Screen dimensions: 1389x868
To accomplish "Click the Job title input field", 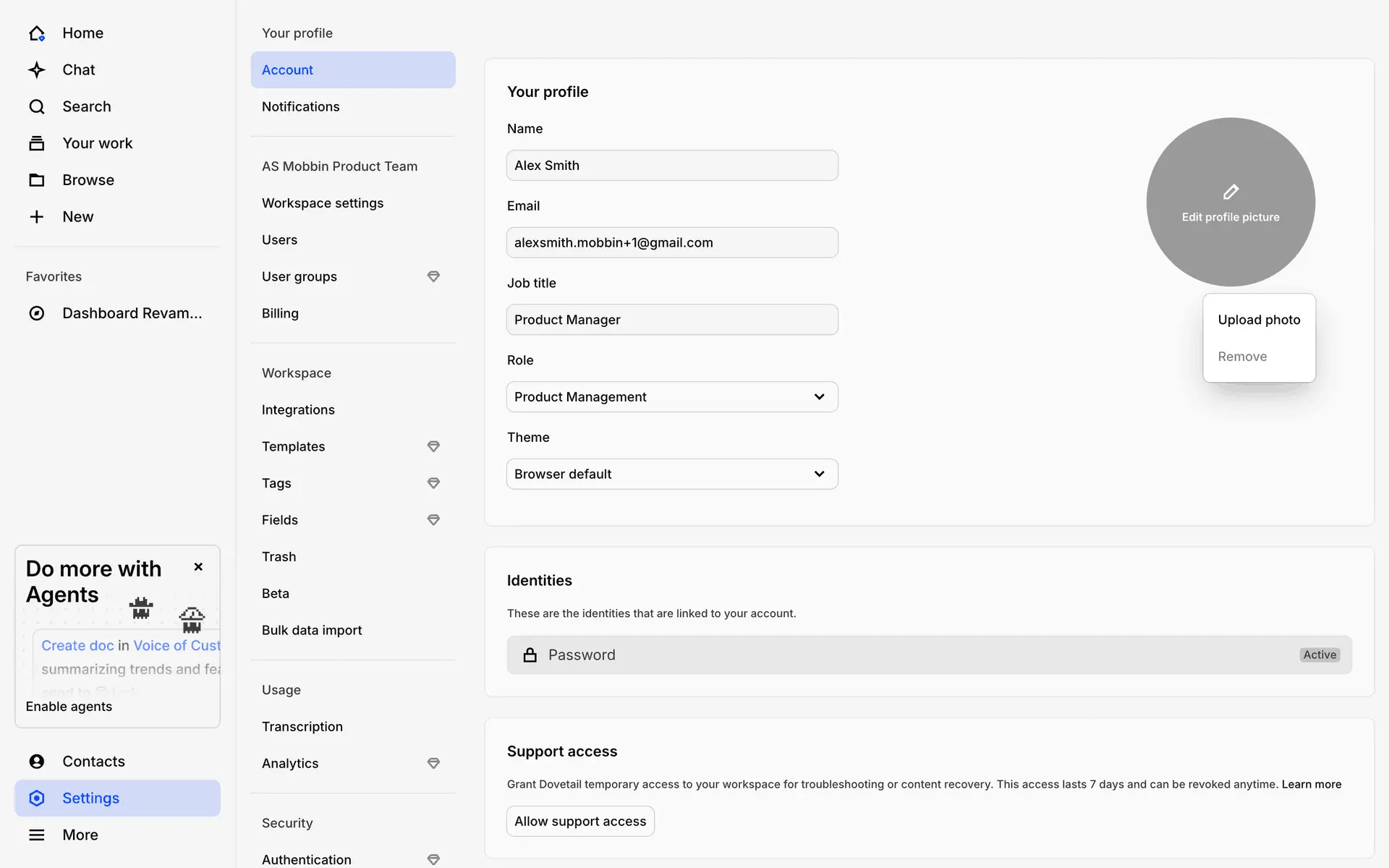I will tap(672, 320).
